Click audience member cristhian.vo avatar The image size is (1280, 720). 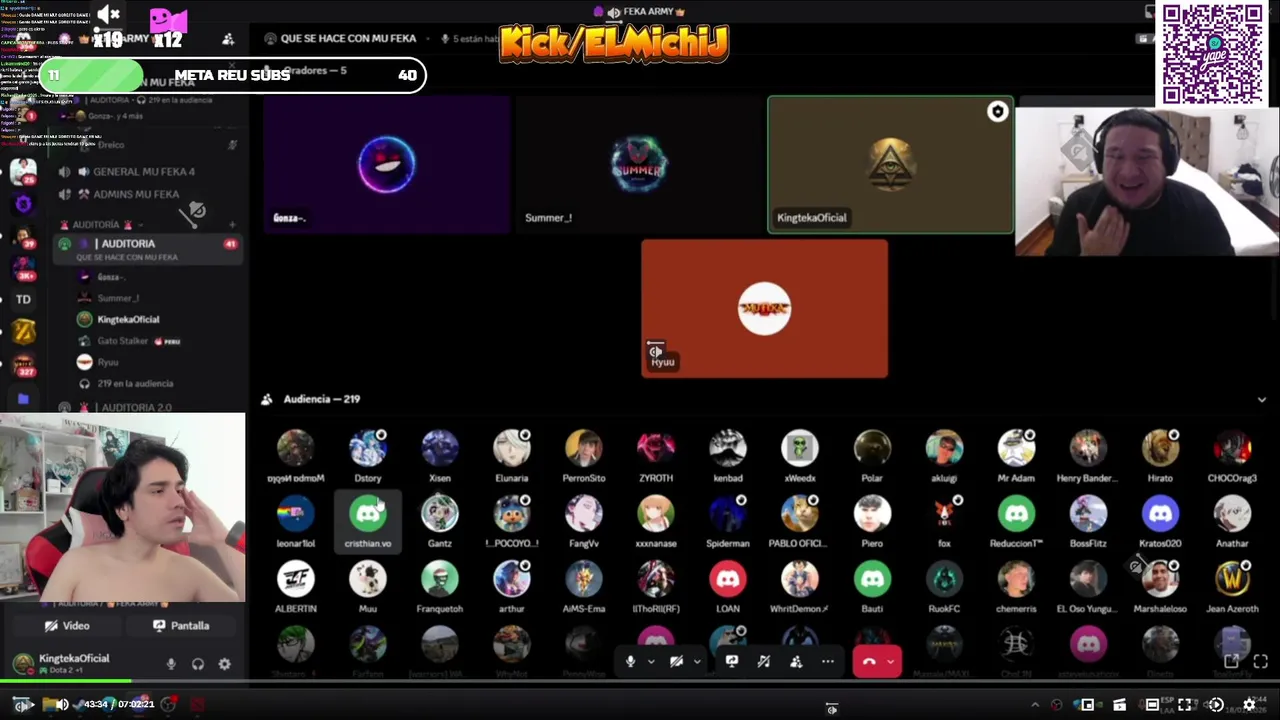(x=368, y=515)
